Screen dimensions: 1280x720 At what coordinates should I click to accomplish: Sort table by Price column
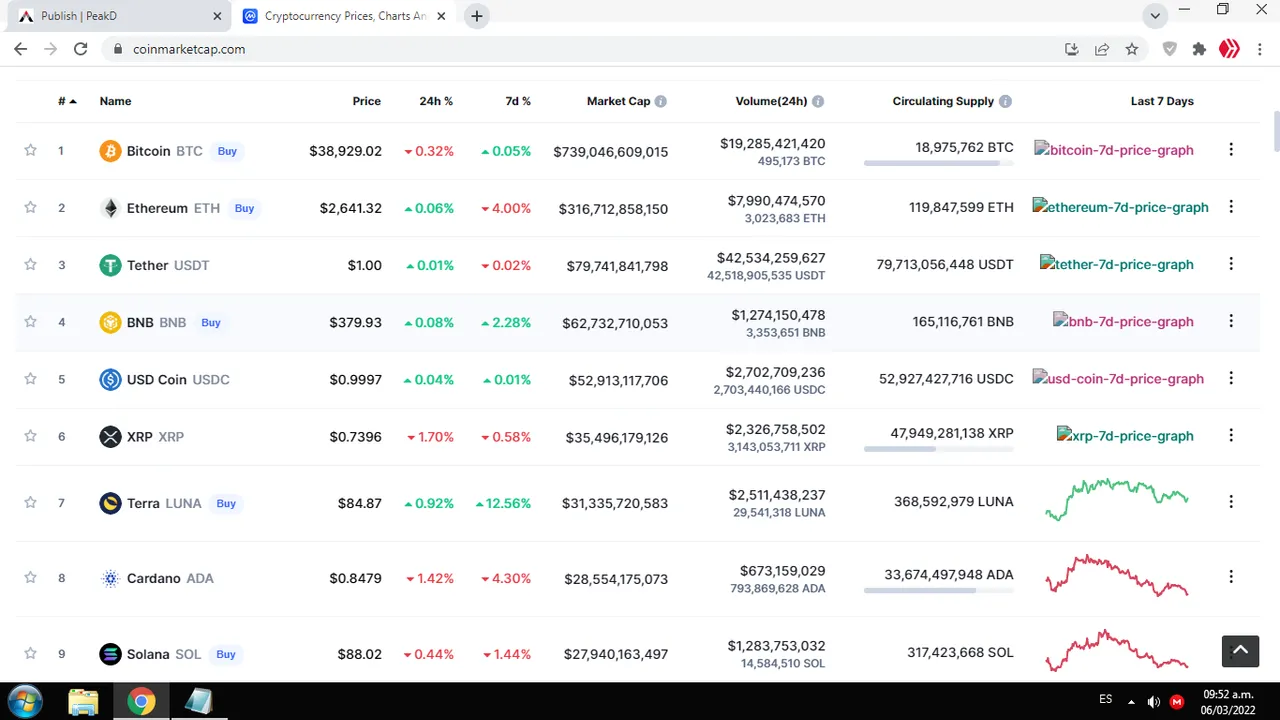click(x=367, y=101)
